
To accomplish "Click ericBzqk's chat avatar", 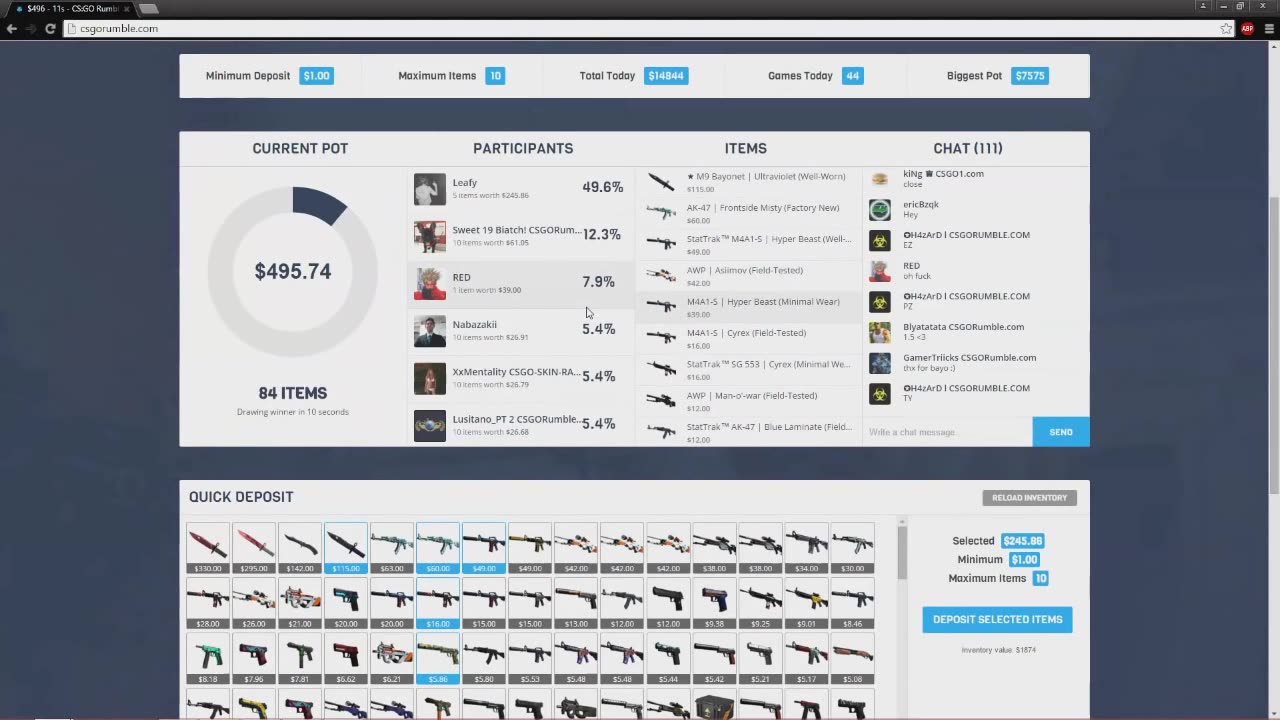I will click(x=880, y=210).
